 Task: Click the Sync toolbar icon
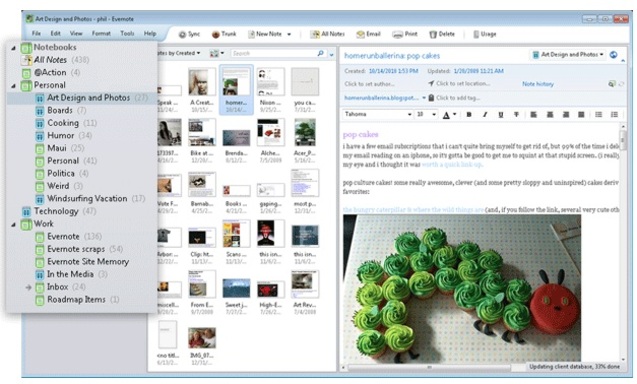pyautogui.click(x=182, y=35)
